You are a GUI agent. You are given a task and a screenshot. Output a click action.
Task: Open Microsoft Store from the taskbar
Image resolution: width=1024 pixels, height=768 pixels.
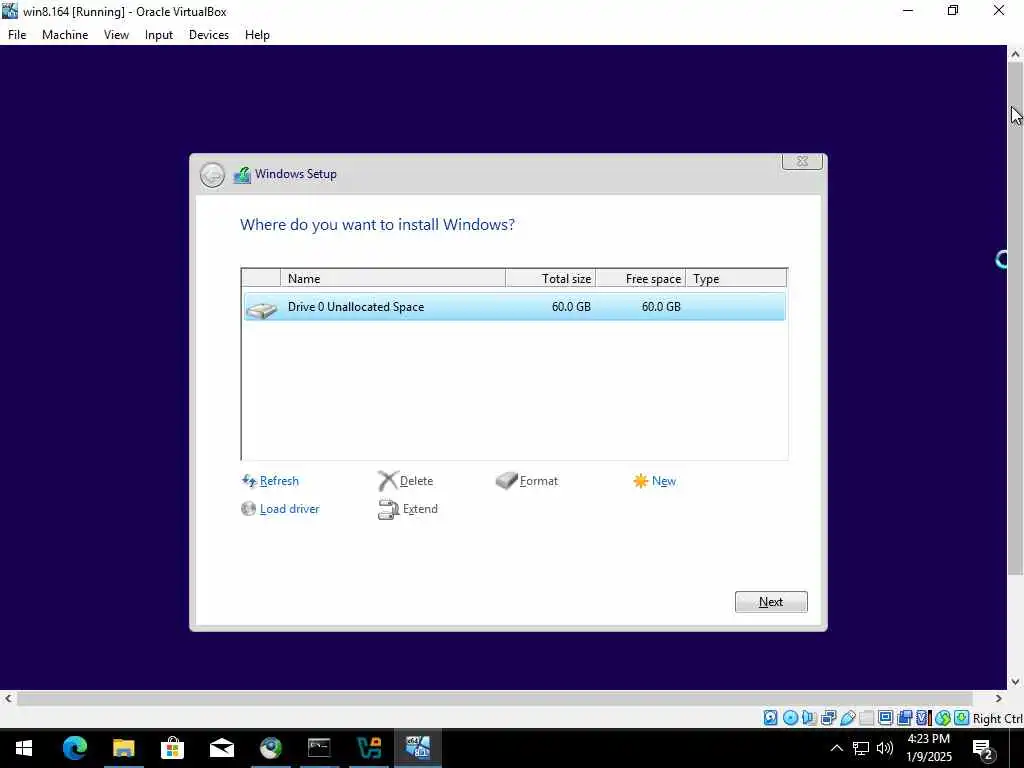pos(172,748)
